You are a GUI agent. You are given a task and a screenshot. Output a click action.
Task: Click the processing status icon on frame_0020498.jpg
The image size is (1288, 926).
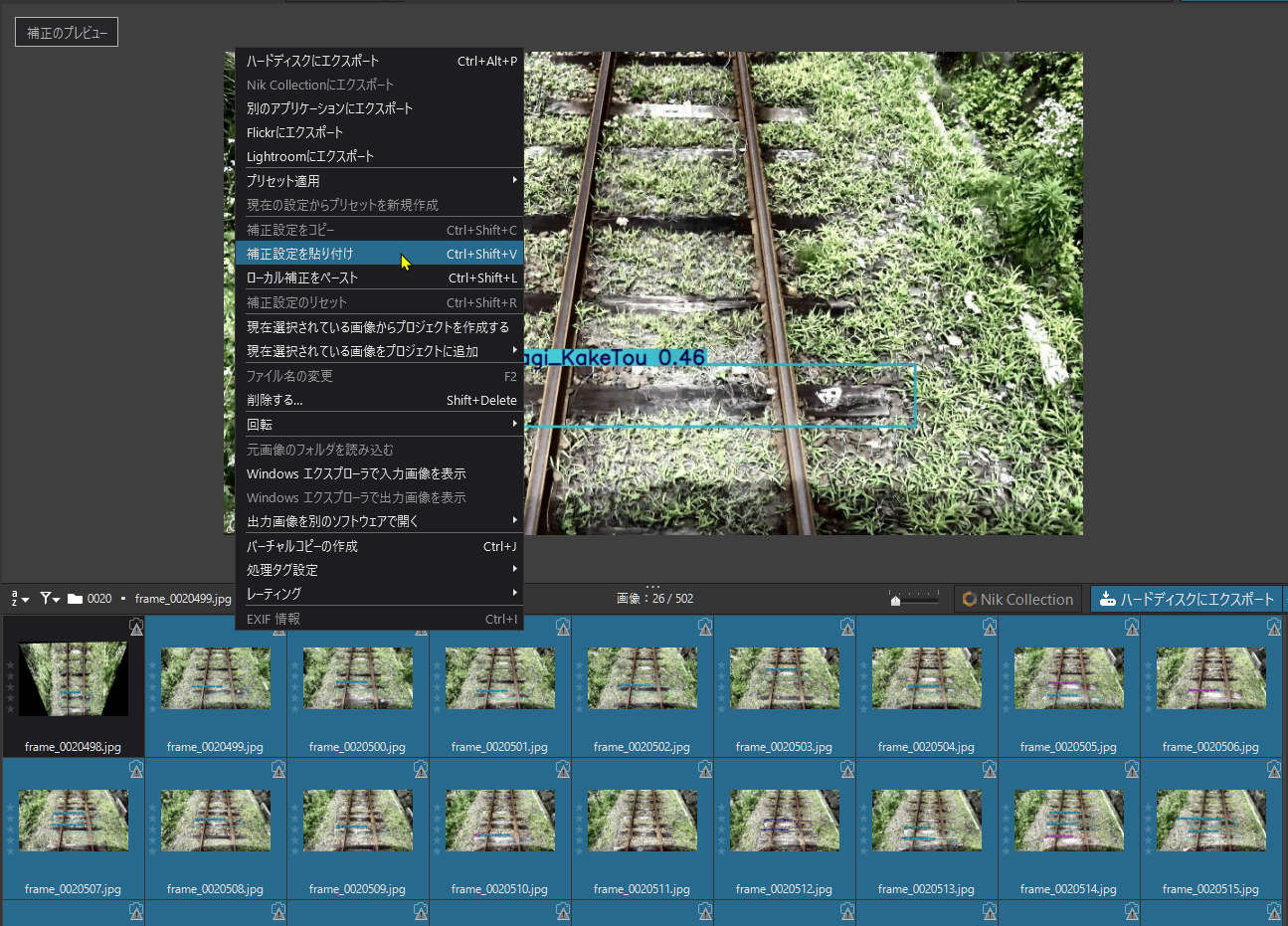pos(136,627)
